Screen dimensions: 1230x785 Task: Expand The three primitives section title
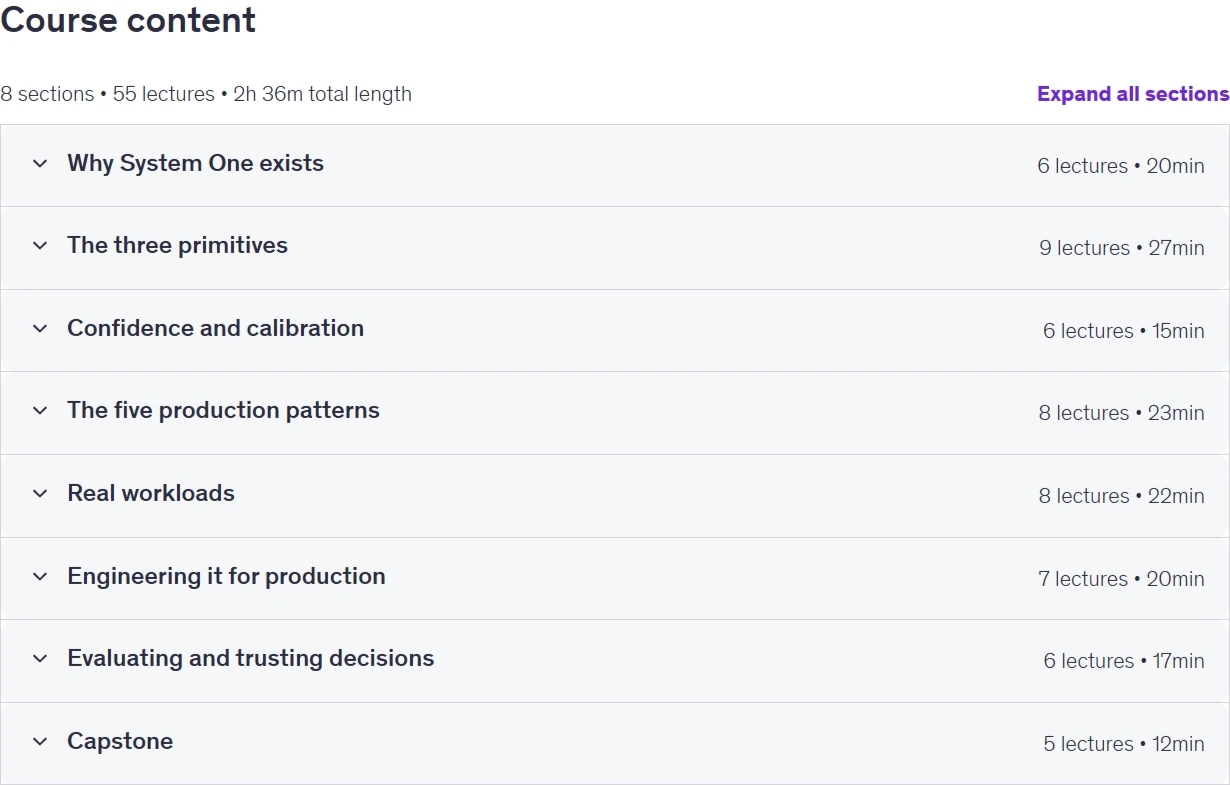pyautogui.click(x=177, y=245)
